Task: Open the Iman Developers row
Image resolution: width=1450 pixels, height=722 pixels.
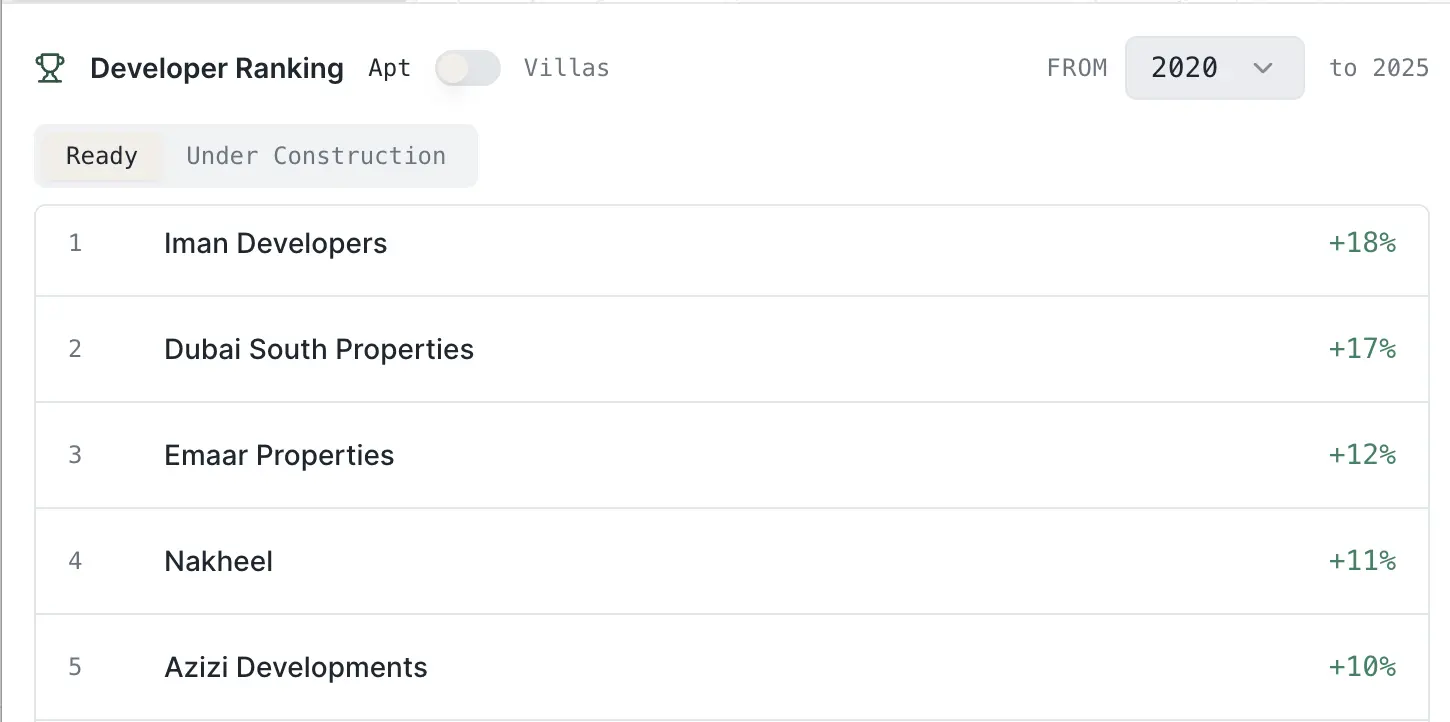Action: point(275,244)
